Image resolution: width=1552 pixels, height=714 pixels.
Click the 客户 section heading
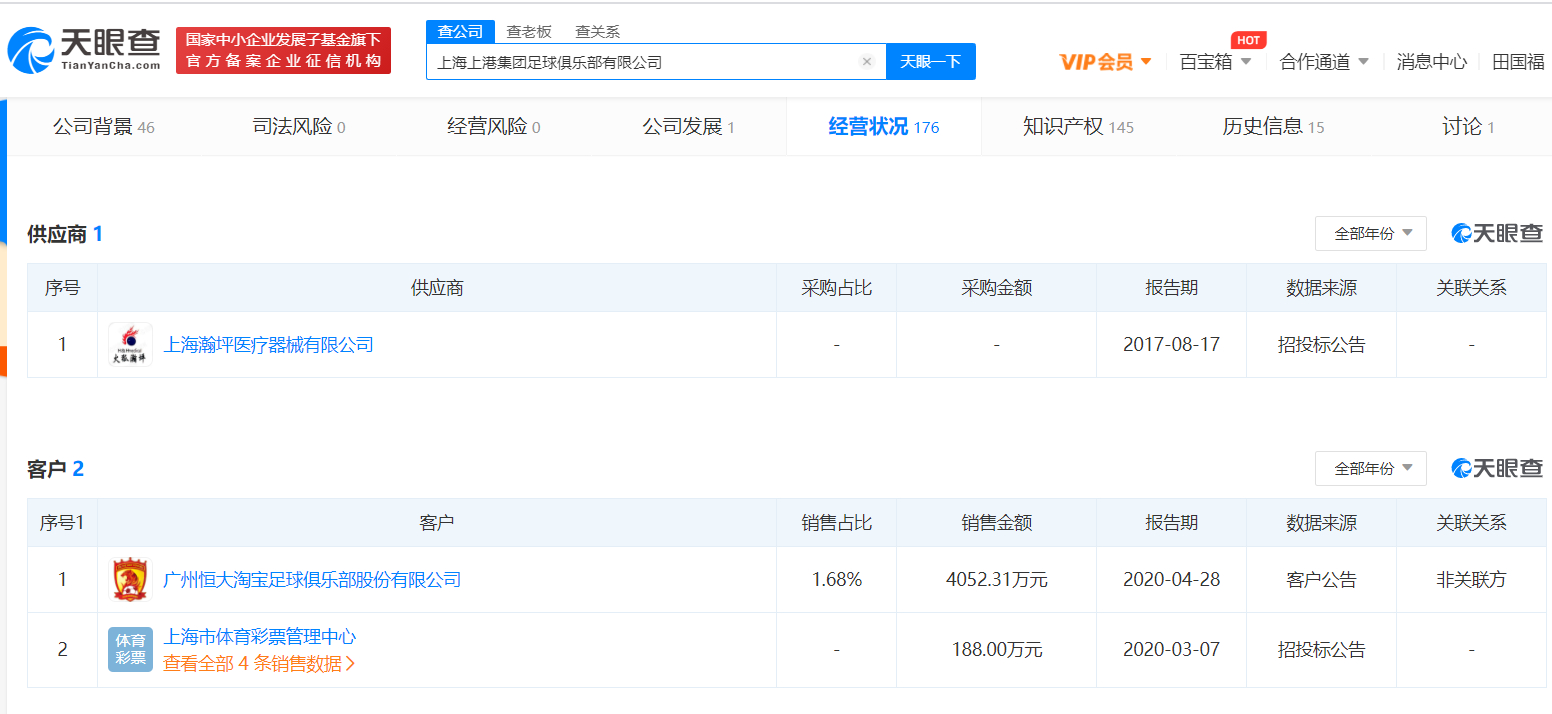coord(56,470)
